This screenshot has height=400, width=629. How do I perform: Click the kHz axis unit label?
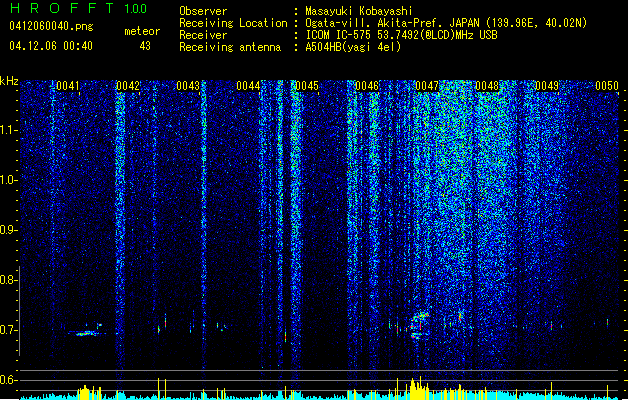[9, 81]
